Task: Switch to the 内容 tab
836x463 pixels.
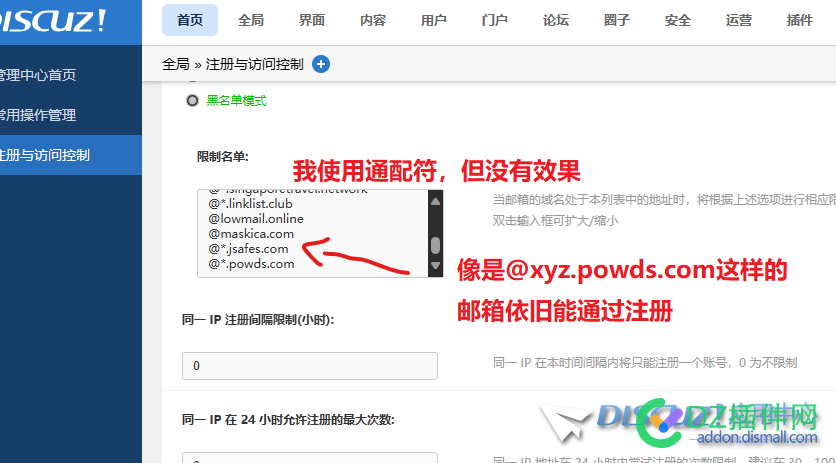Action: tap(373, 20)
